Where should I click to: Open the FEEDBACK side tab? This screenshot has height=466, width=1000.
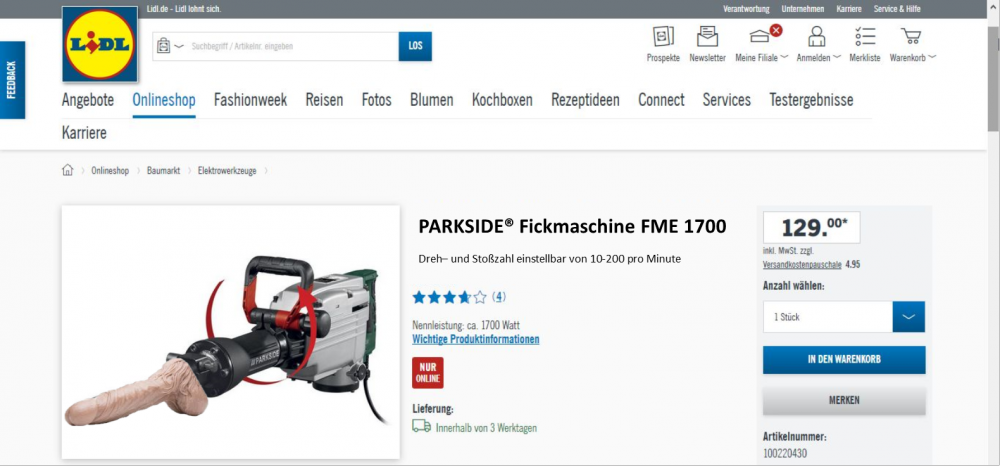(12, 80)
